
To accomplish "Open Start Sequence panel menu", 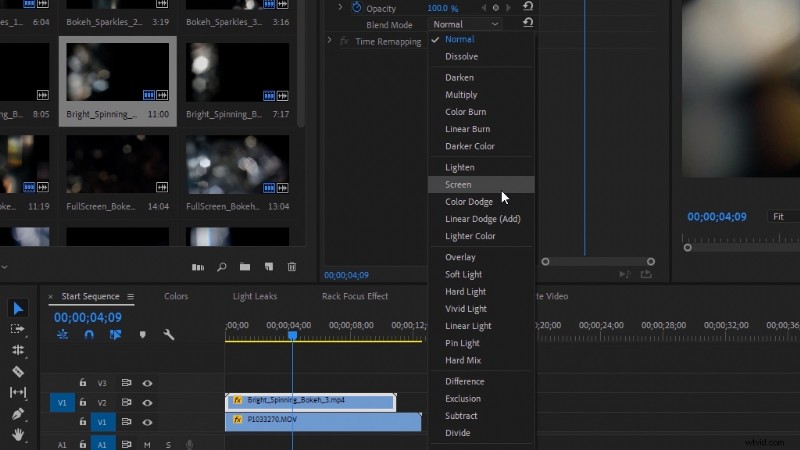I will [131, 296].
